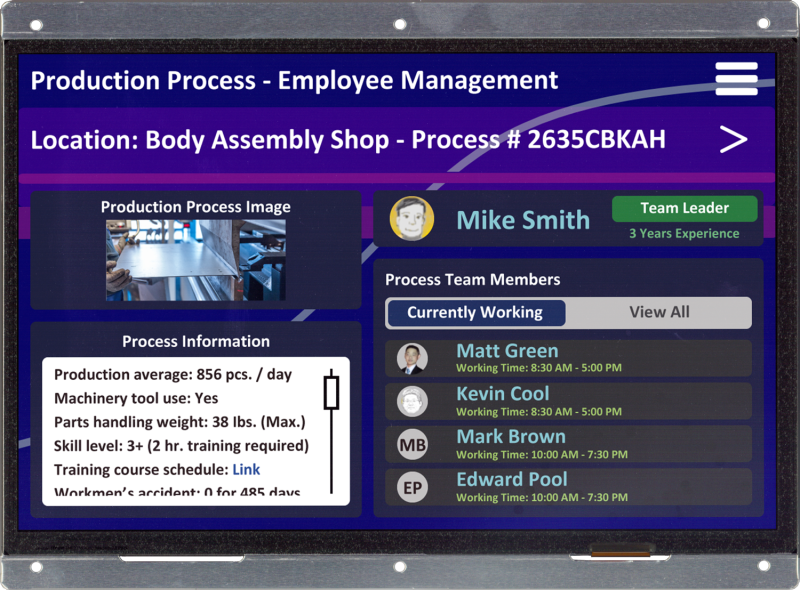This screenshot has height=590, width=800.
Task: Select Matt Green team member name
Action: (x=507, y=351)
